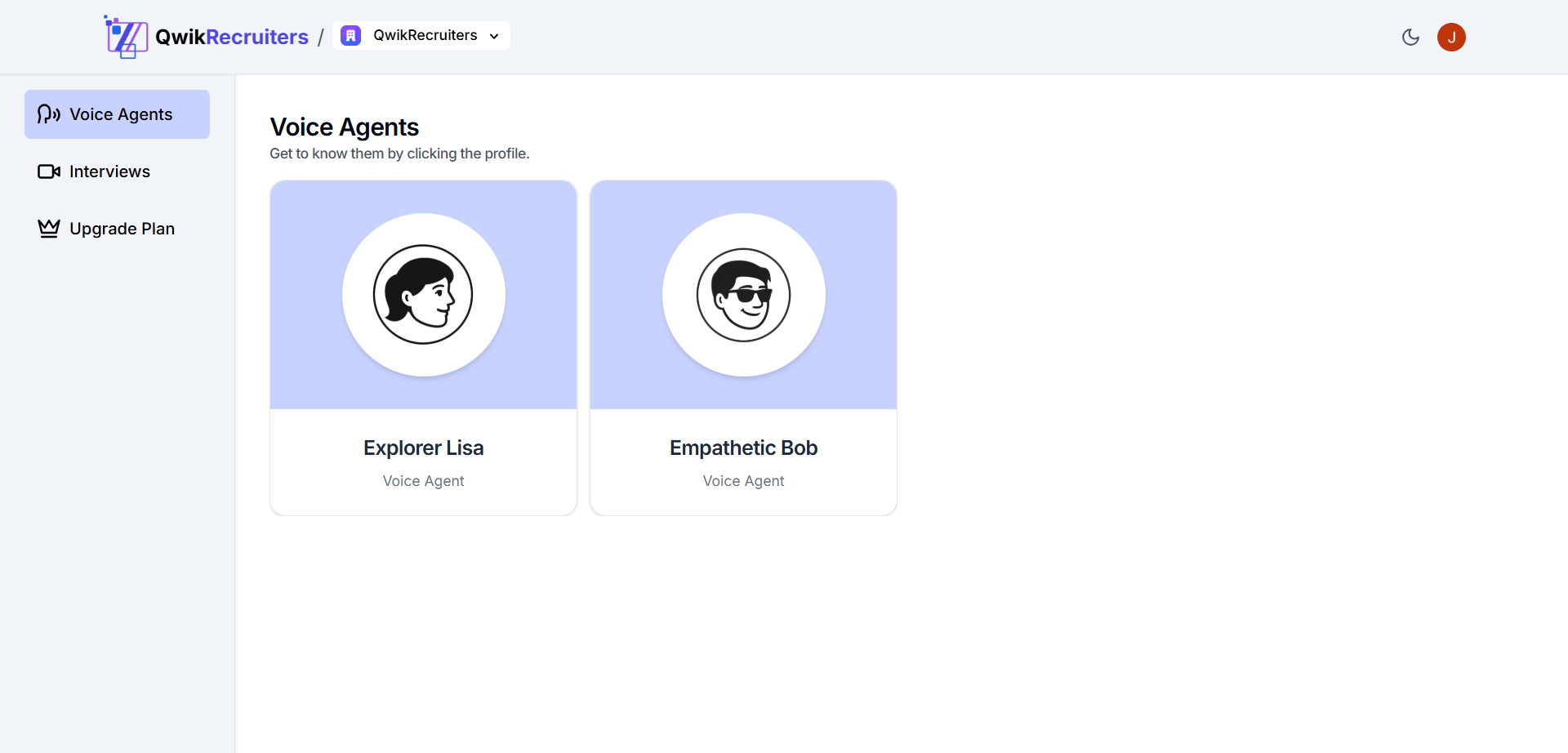Click the Voice Agent subtitle under Explorer Lisa
Viewport: 1568px width, 753px height.
click(423, 481)
